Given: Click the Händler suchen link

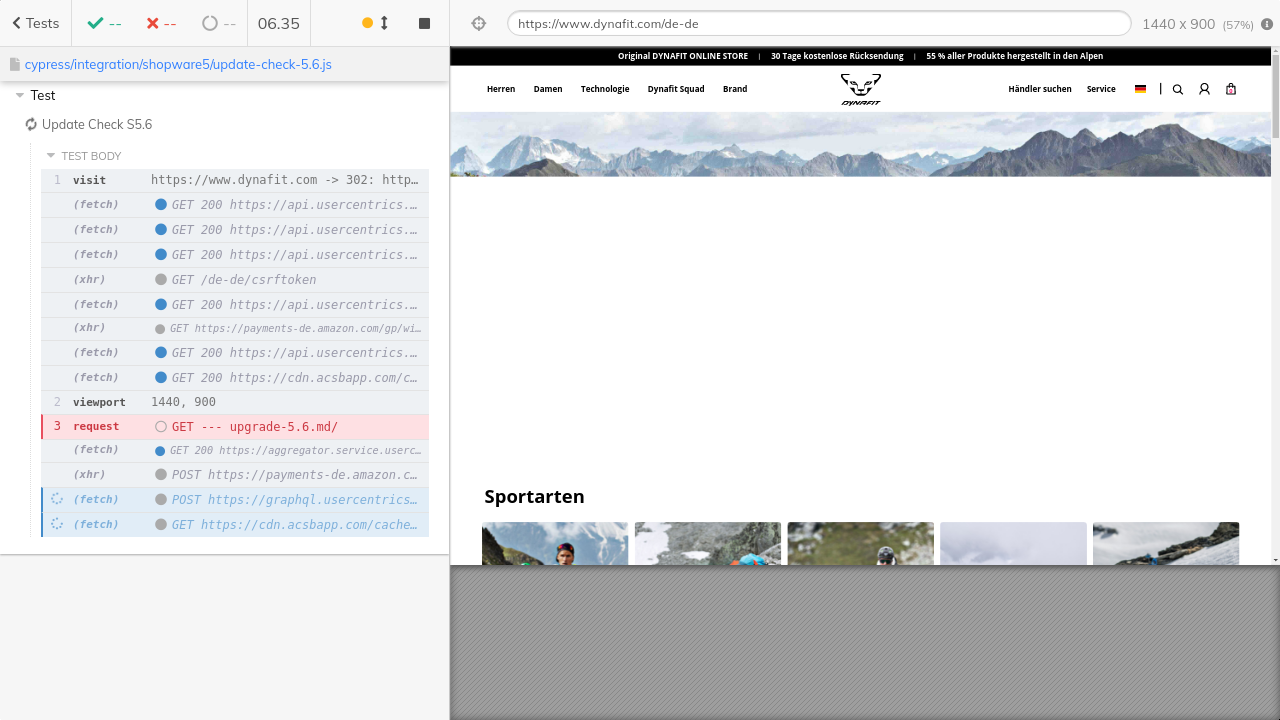Looking at the screenshot, I should [1039, 89].
